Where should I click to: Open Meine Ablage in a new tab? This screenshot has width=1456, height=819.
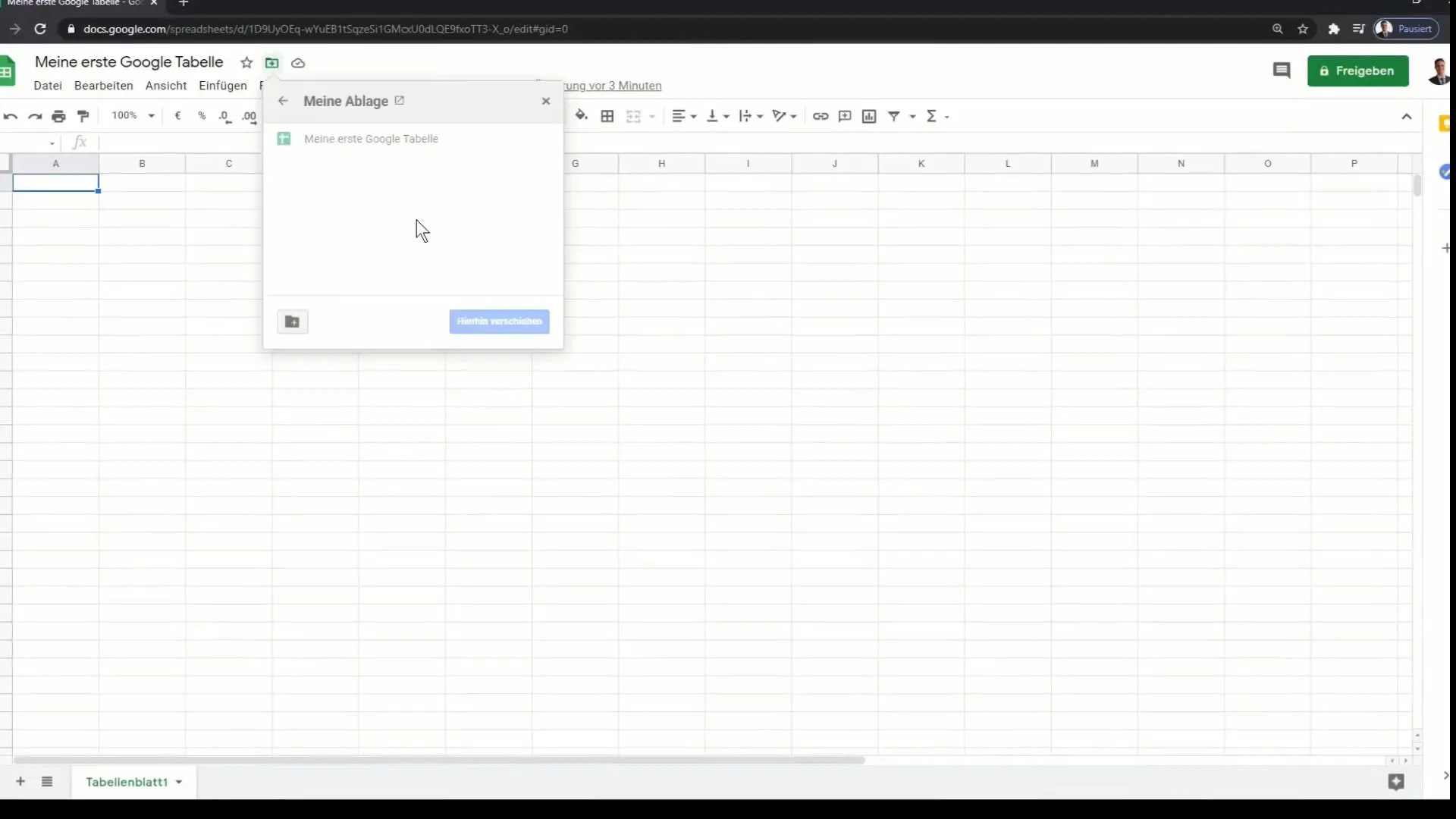[400, 100]
